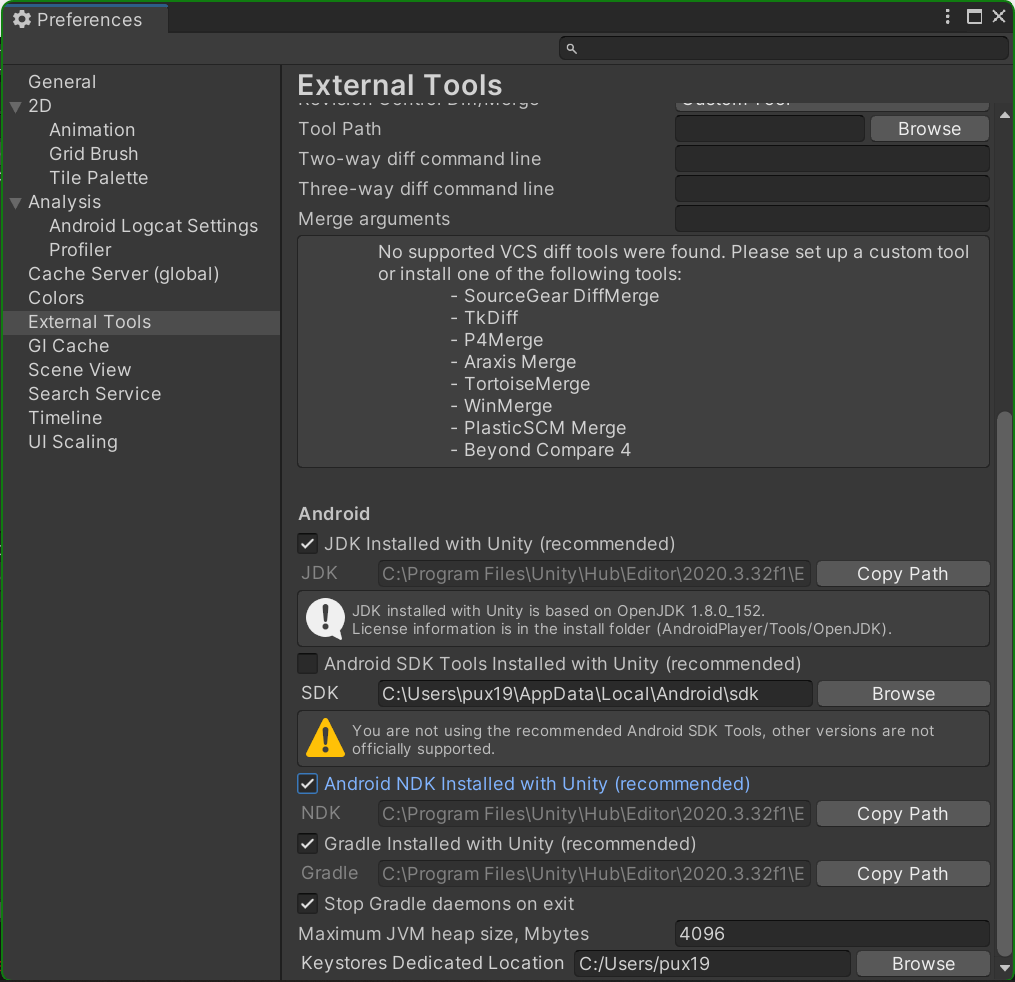Click Browse next to the SDK path
Viewport: 1015px width, 982px height.
pyautogui.click(x=902, y=693)
